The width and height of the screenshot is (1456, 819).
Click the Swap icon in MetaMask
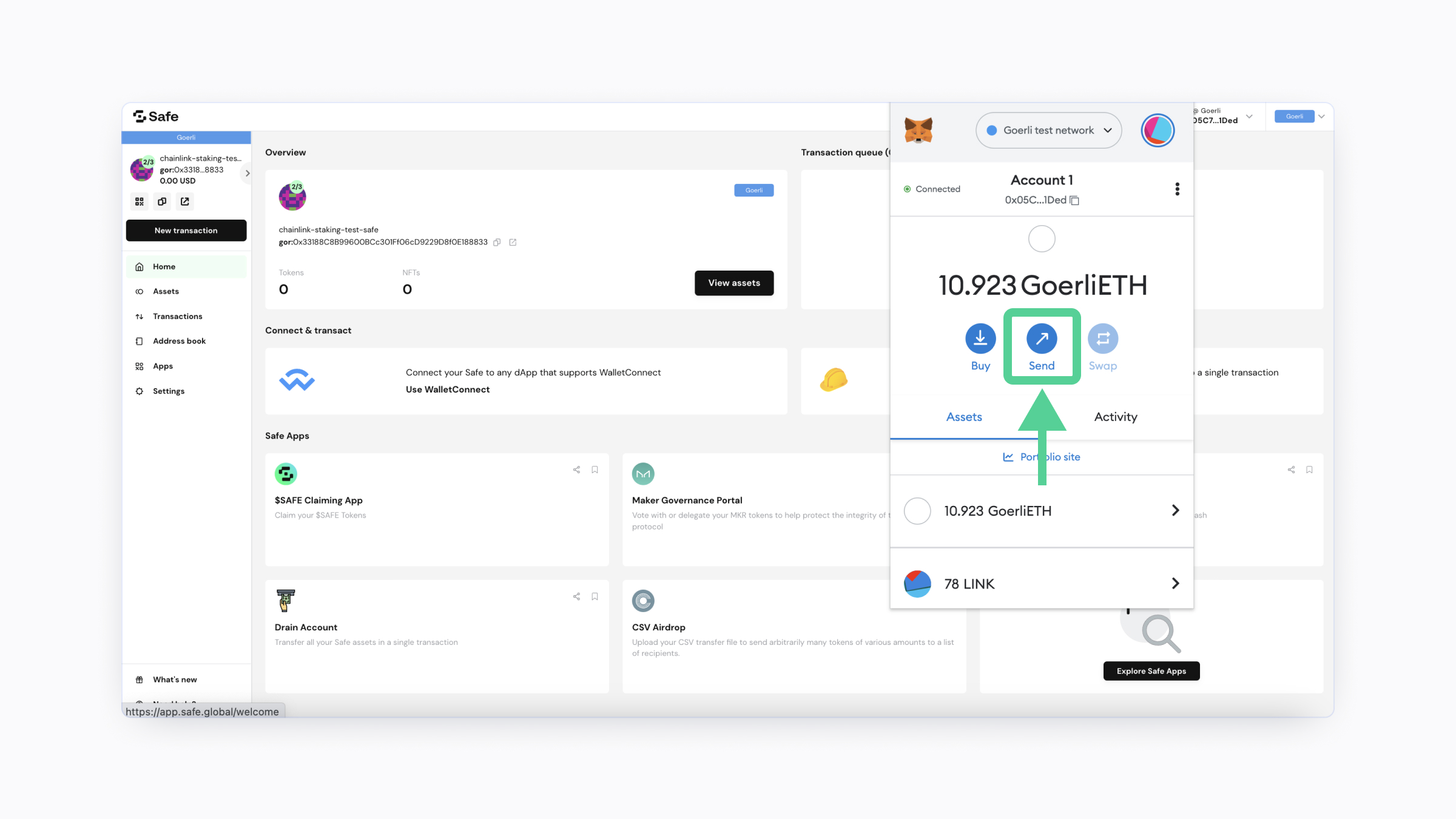pyautogui.click(x=1103, y=339)
